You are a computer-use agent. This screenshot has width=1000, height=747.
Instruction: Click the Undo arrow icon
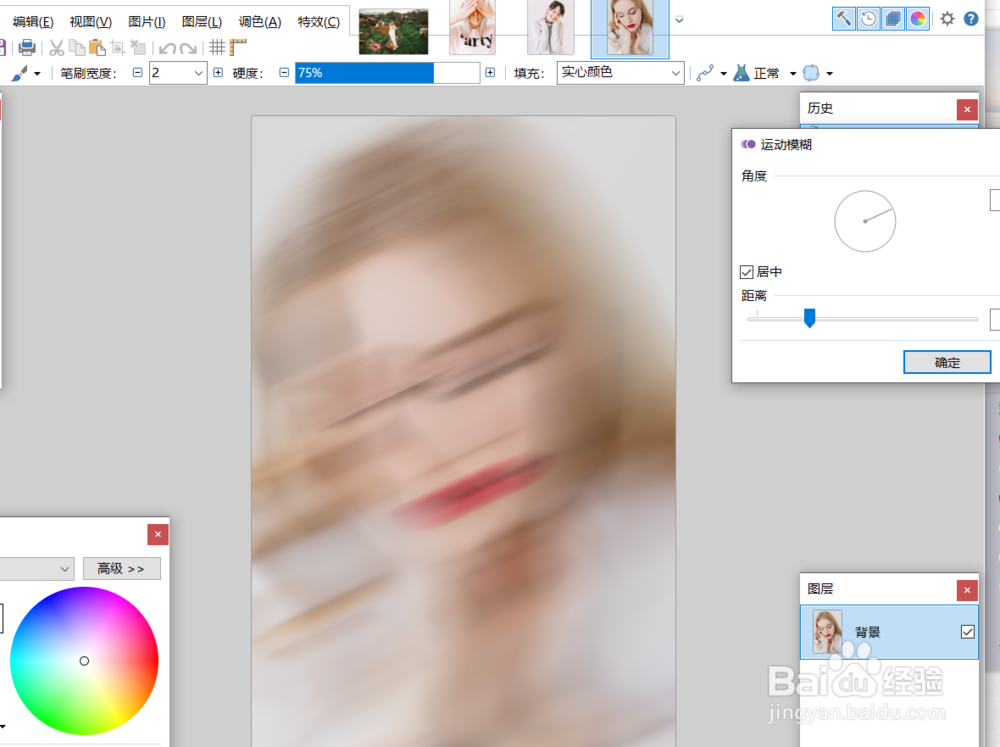tap(167, 45)
